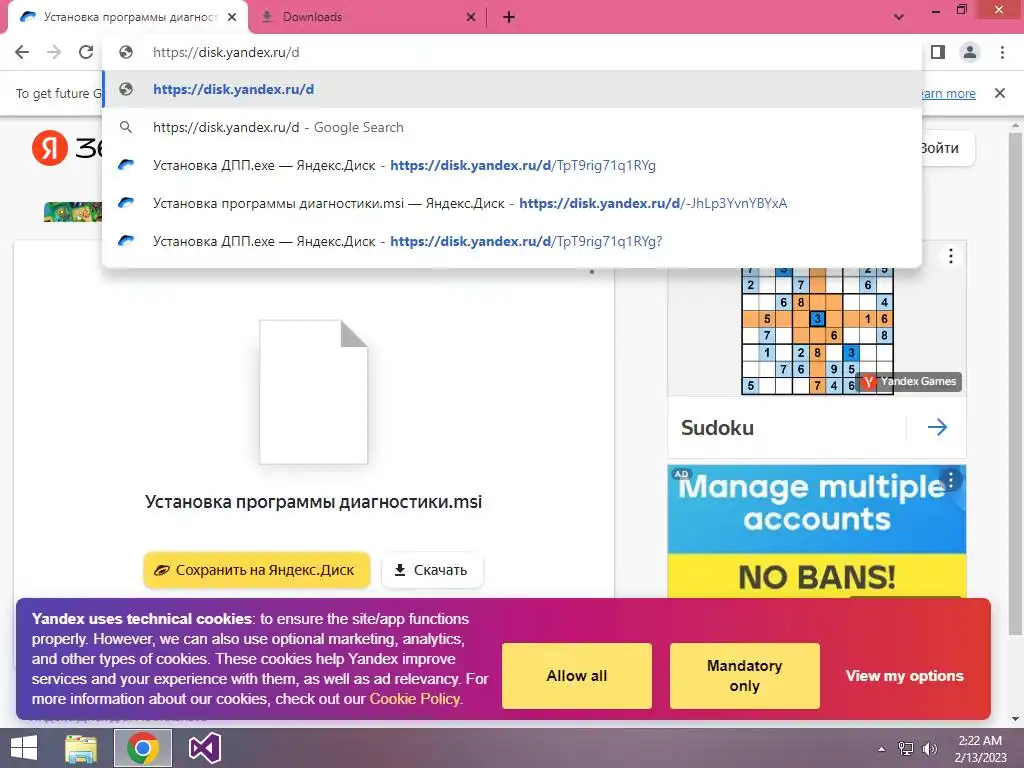Open the Chrome profile avatar

click(x=970, y=52)
